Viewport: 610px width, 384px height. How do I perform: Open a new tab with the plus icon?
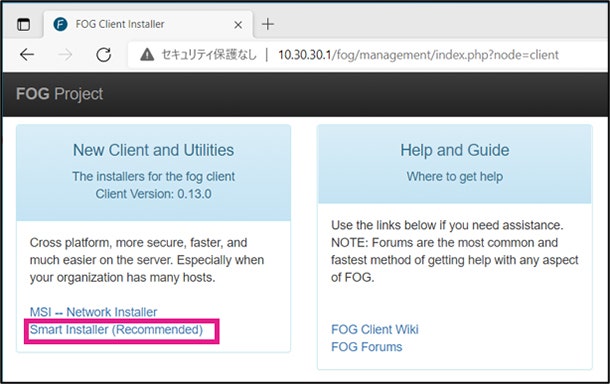coord(268,24)
